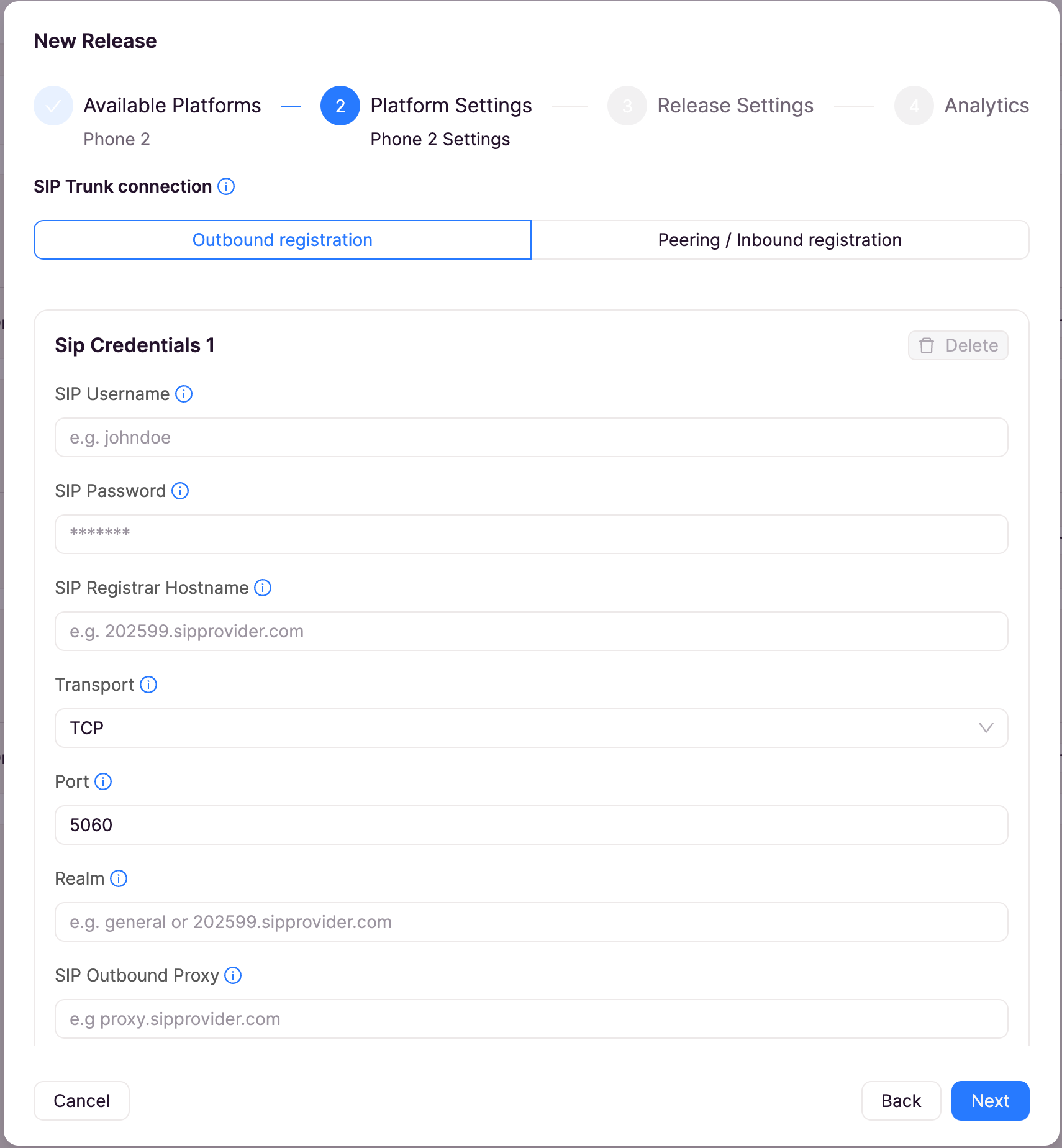The height and width of the screenshot is (1148, 1062).
Task: Click the Next button
Action: coord(990,1101)
